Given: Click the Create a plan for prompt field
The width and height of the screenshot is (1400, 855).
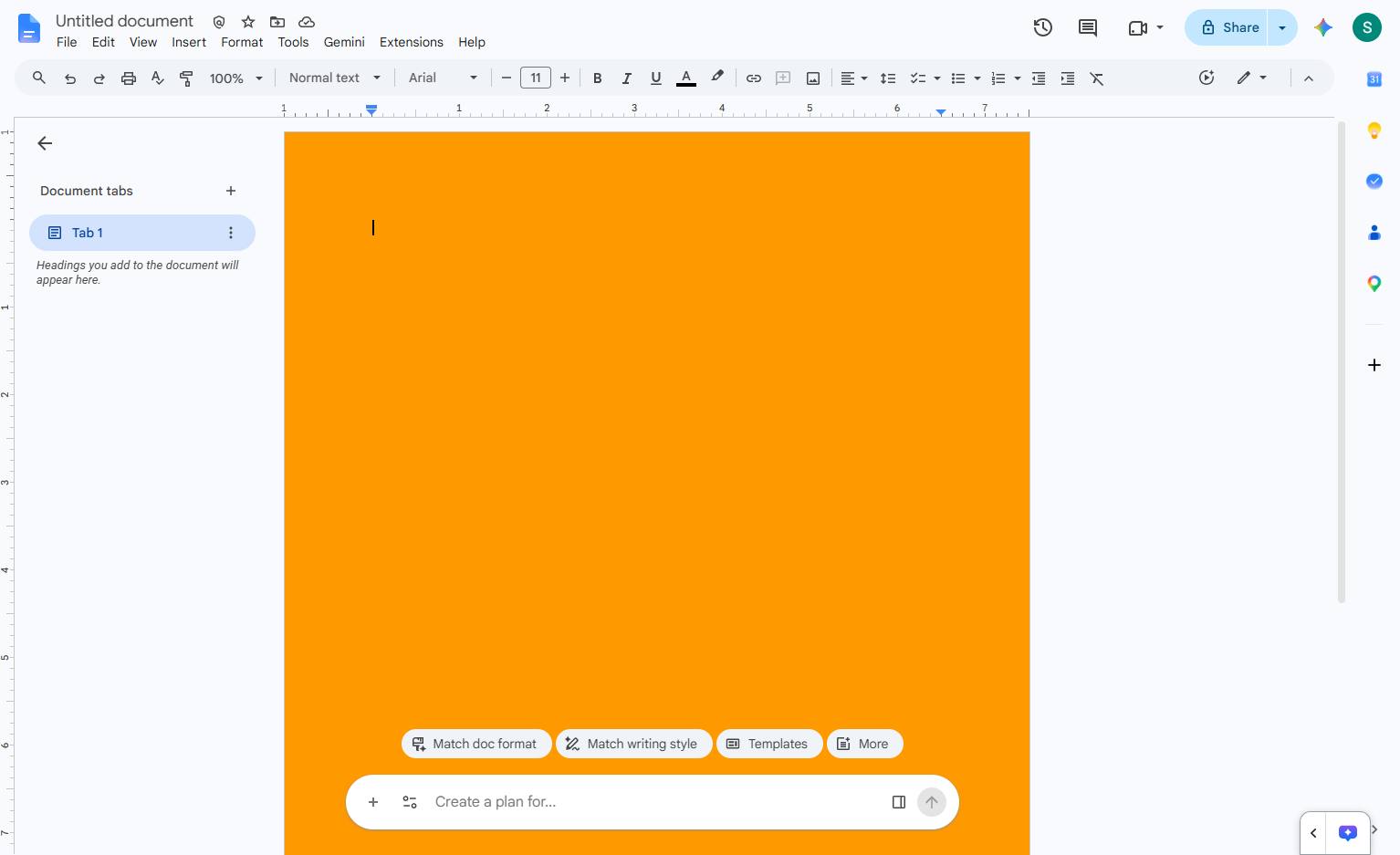Looking at the screenshot, I should [x=653, y=802].
